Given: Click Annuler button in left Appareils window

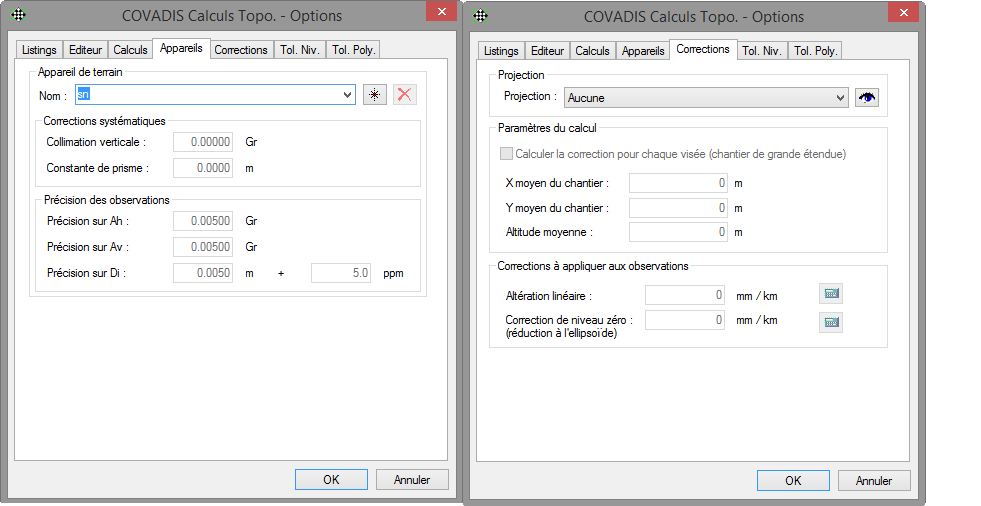Looking at the screenshot, I should tap(412, 480).
